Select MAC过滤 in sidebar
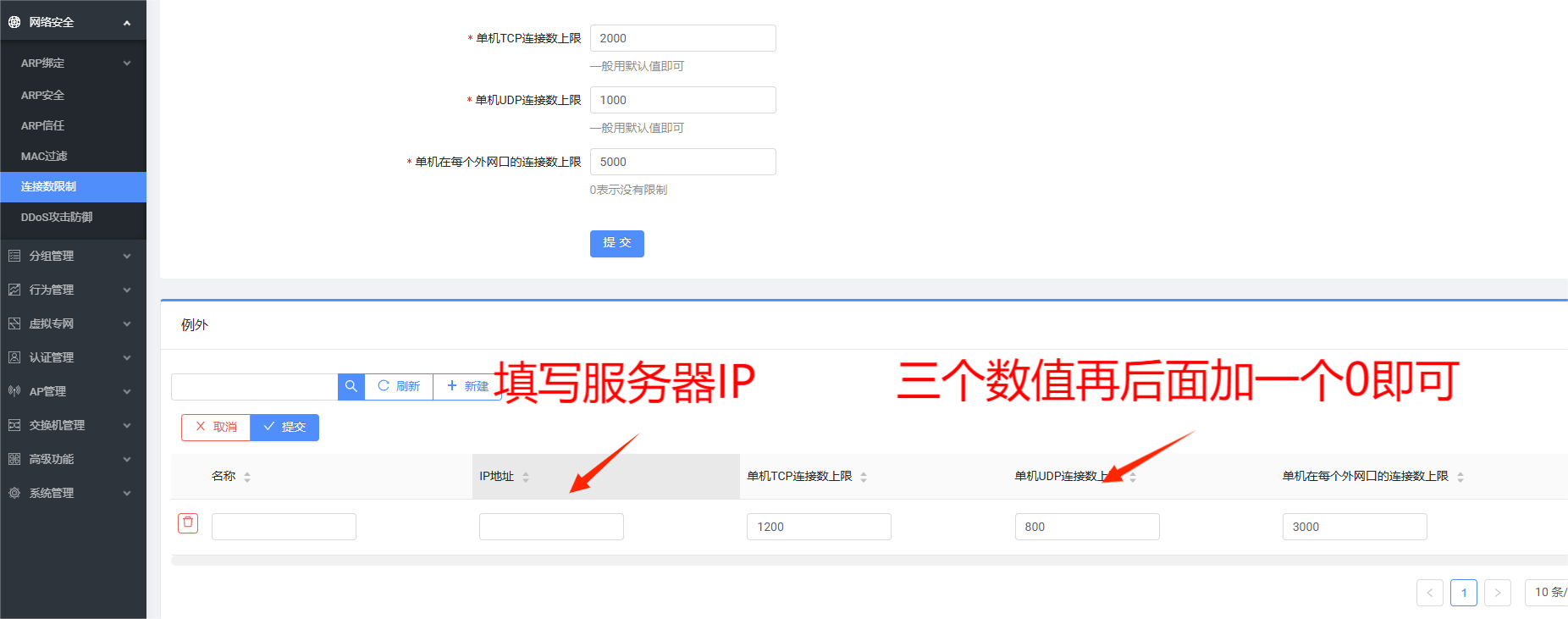The height and width of the screenshot is (619, 1568). click(44, 157)
